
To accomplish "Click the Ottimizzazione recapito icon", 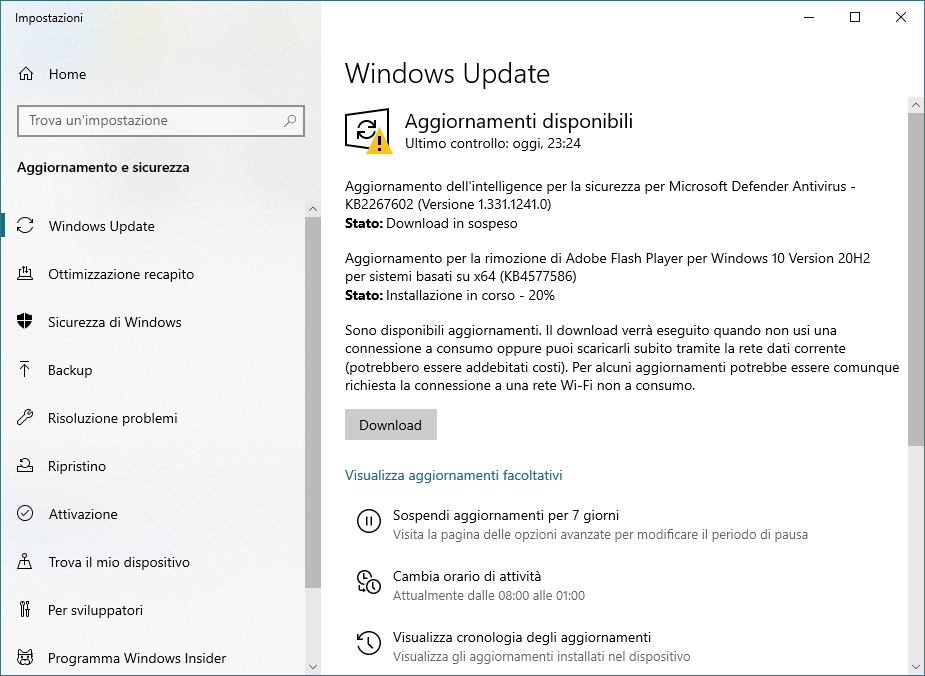I will click(x=25, y=274).
